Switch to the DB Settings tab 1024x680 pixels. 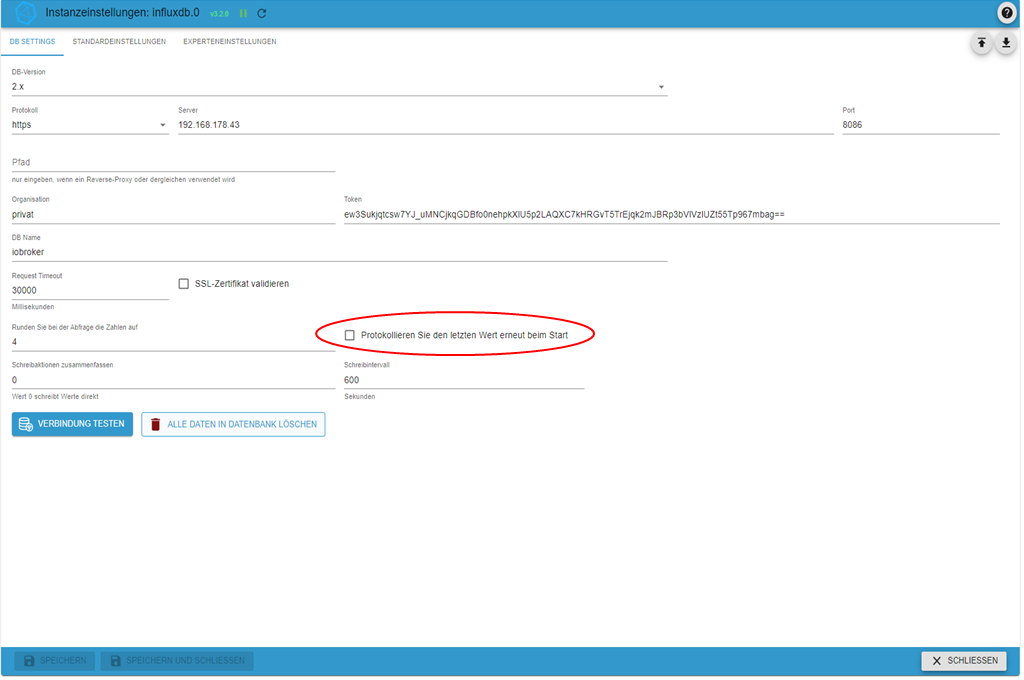tap(32, 41)
